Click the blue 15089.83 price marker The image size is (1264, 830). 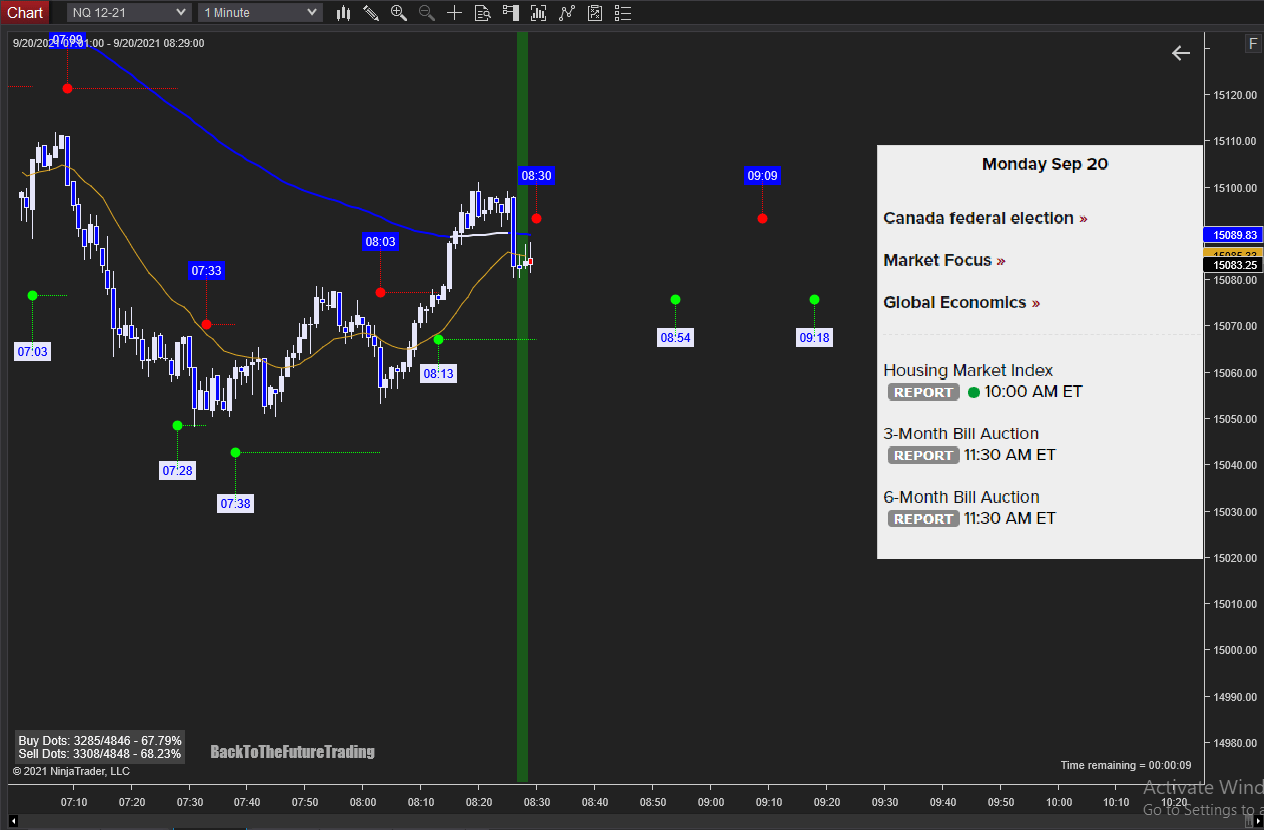(1233, 235)
